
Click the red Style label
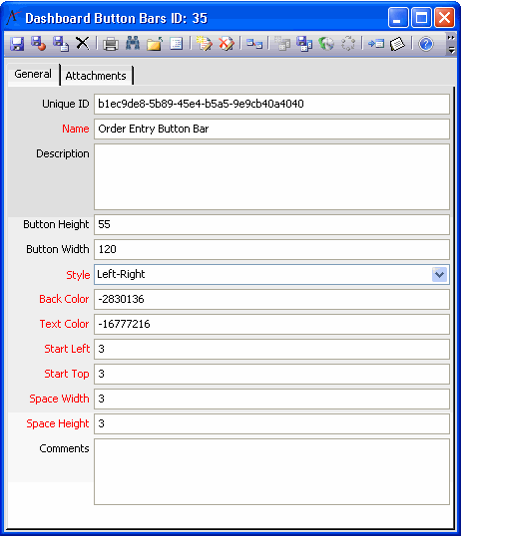pos(78,275)
